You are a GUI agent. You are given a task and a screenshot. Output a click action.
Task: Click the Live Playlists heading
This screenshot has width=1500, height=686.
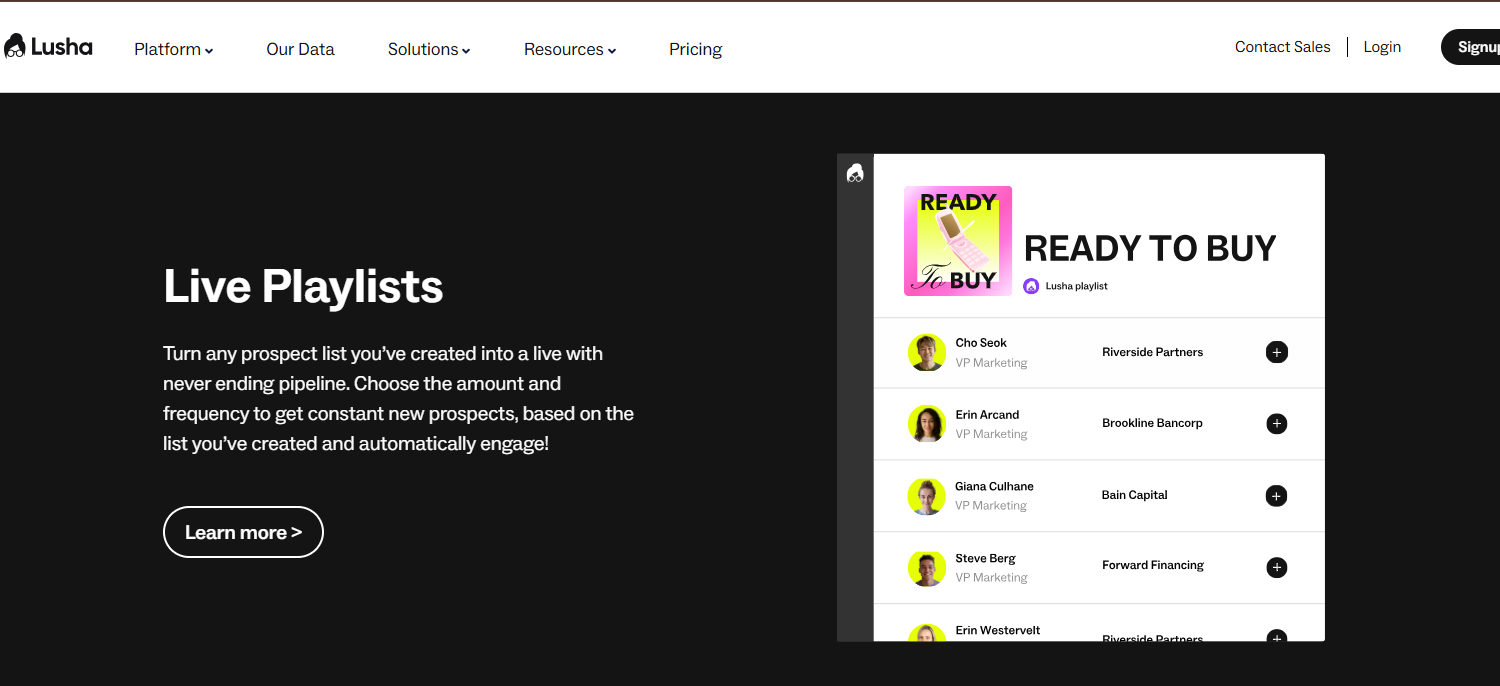303,287
